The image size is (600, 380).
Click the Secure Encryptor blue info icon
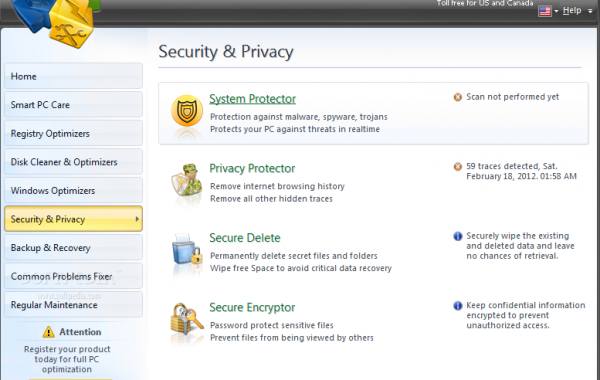coord(458,306)
